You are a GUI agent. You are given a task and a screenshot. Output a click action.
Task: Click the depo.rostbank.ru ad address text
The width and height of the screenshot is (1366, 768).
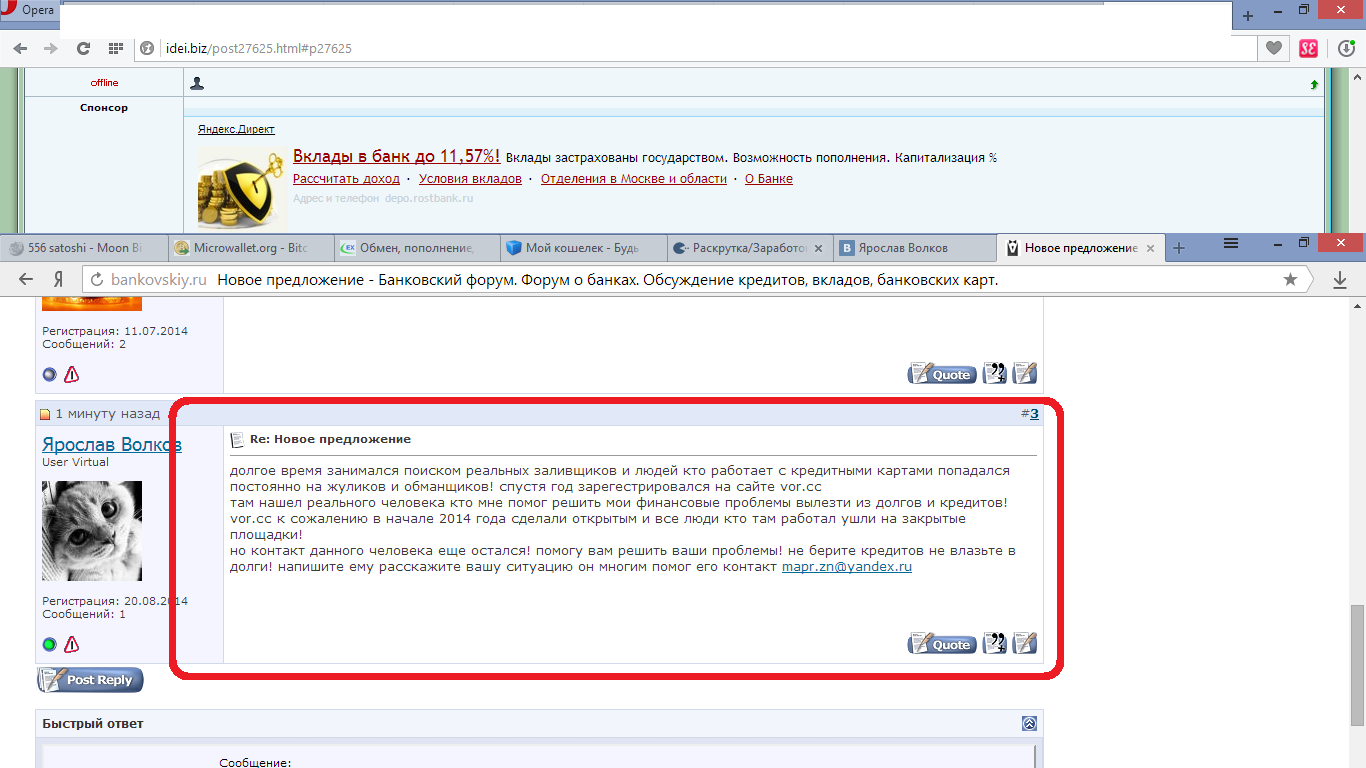[x=428, y=198]
